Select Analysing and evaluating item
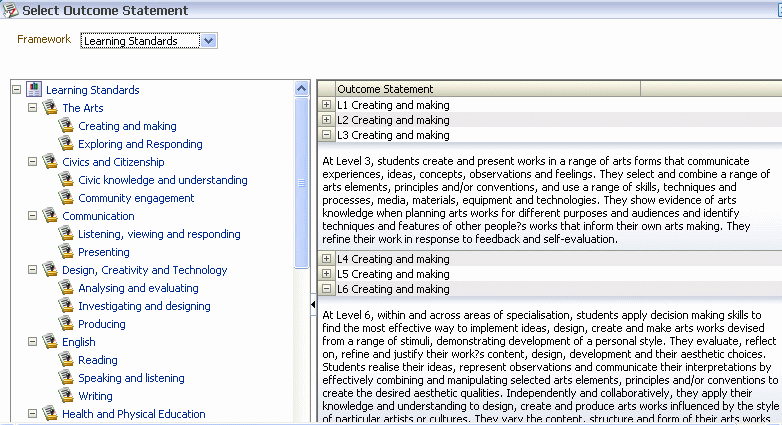 (x=138, y=288)
